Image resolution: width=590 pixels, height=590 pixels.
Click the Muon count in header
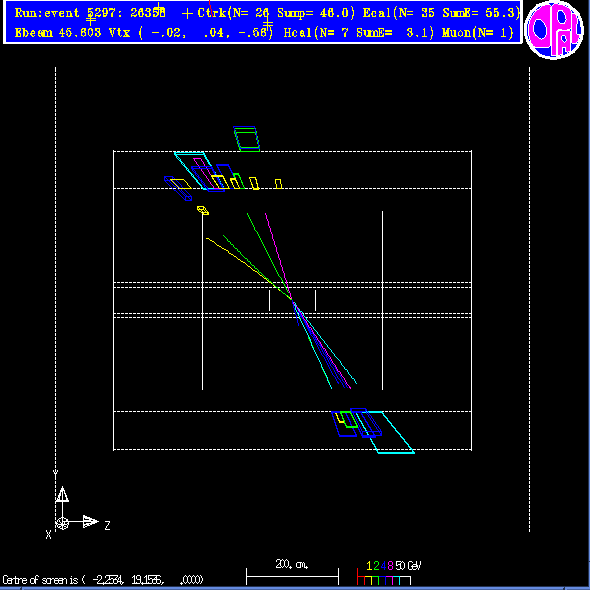click(x=478, y=33)
